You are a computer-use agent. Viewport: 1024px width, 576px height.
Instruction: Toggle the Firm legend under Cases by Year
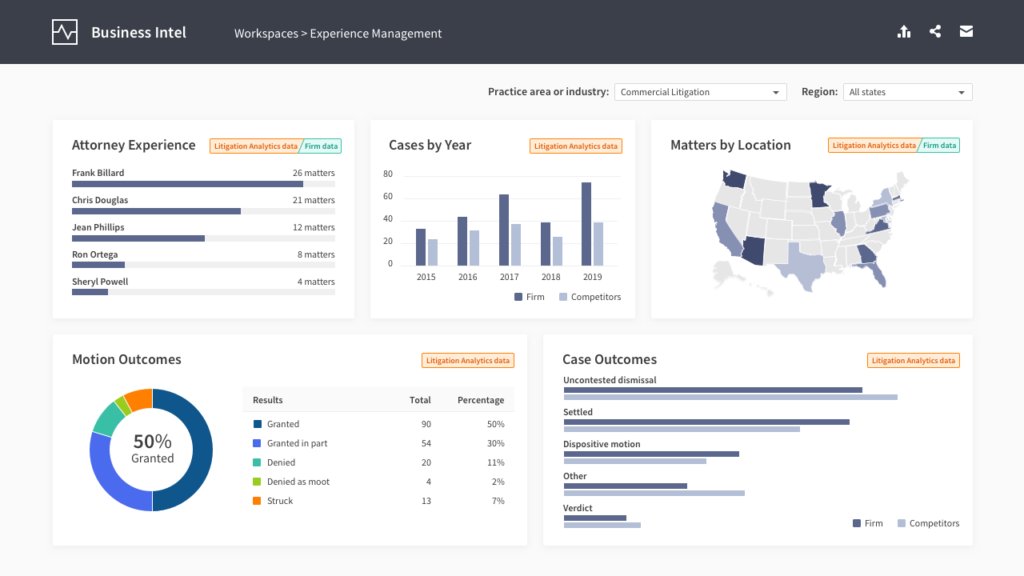[529, 296]
